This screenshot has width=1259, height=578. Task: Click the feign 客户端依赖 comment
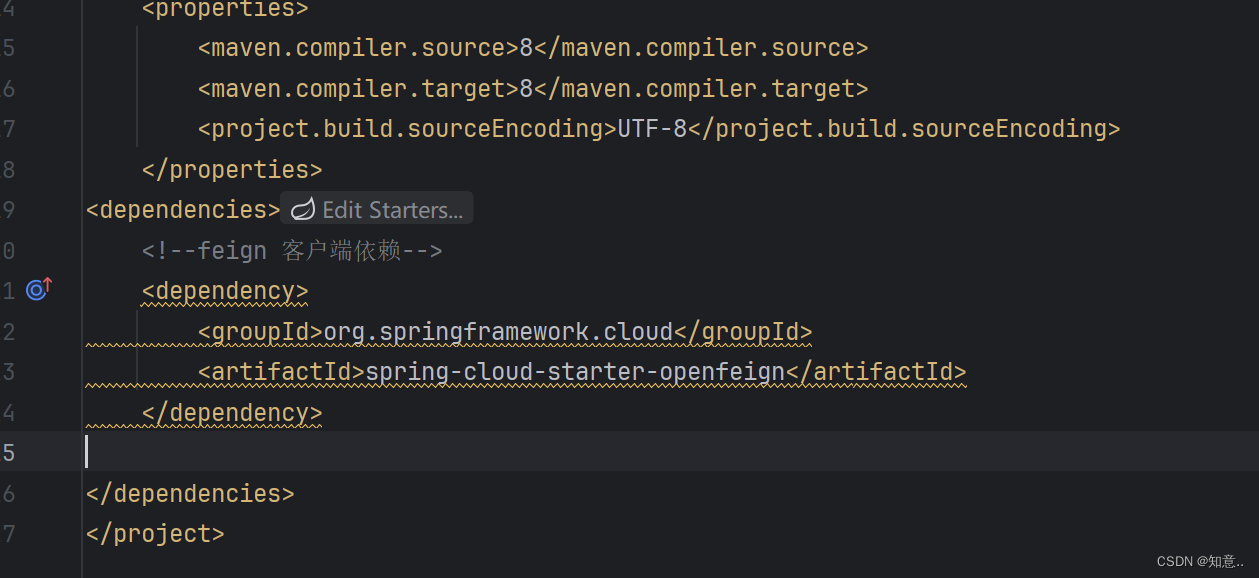292,250
